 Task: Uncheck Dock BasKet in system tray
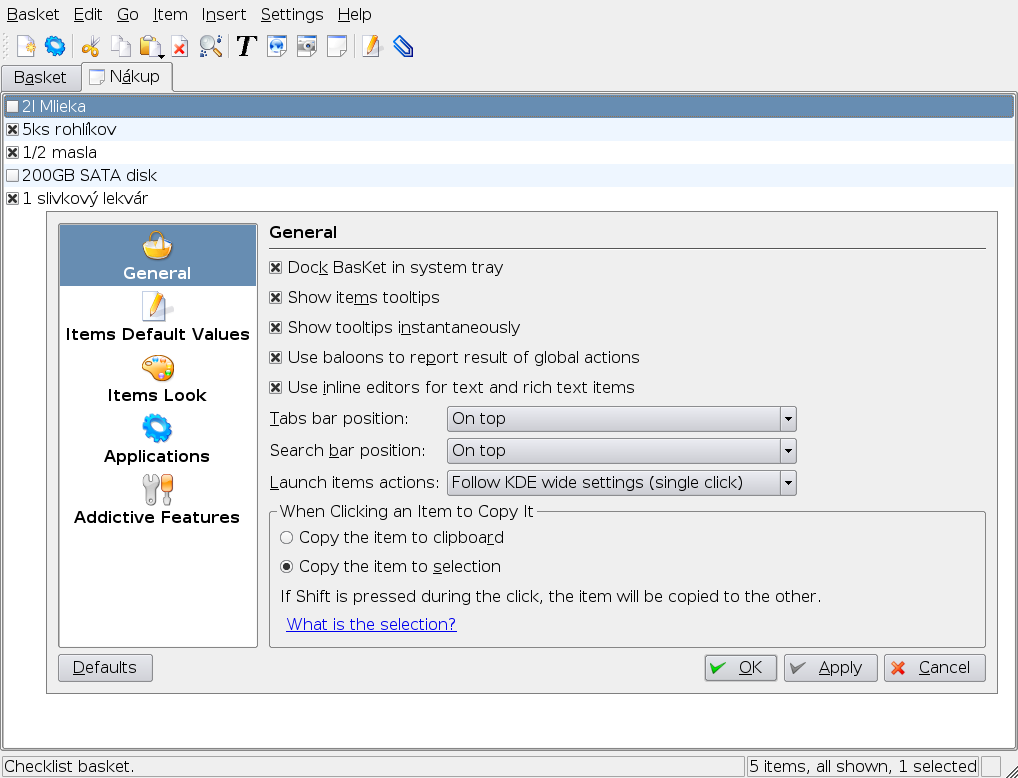[276, 268]
